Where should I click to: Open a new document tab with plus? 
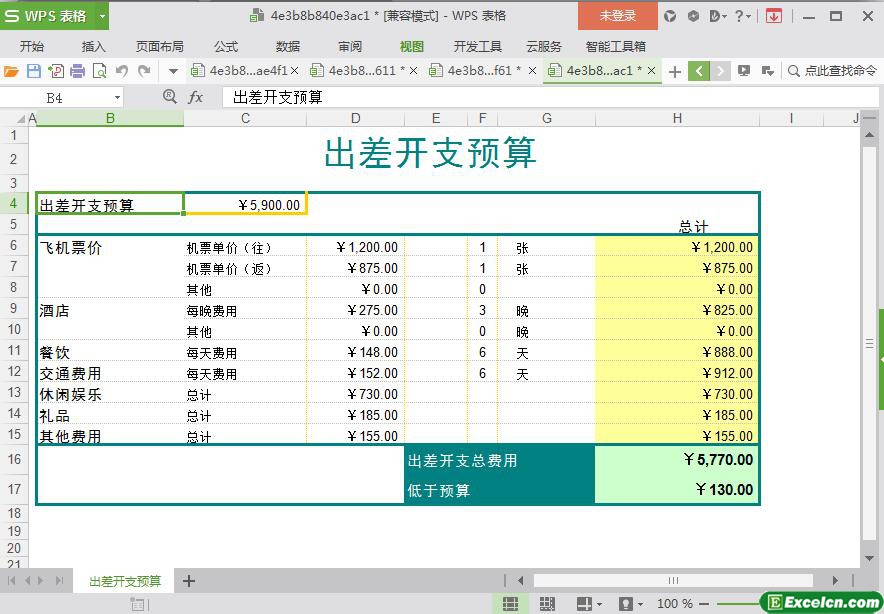(x=675, y=71)
